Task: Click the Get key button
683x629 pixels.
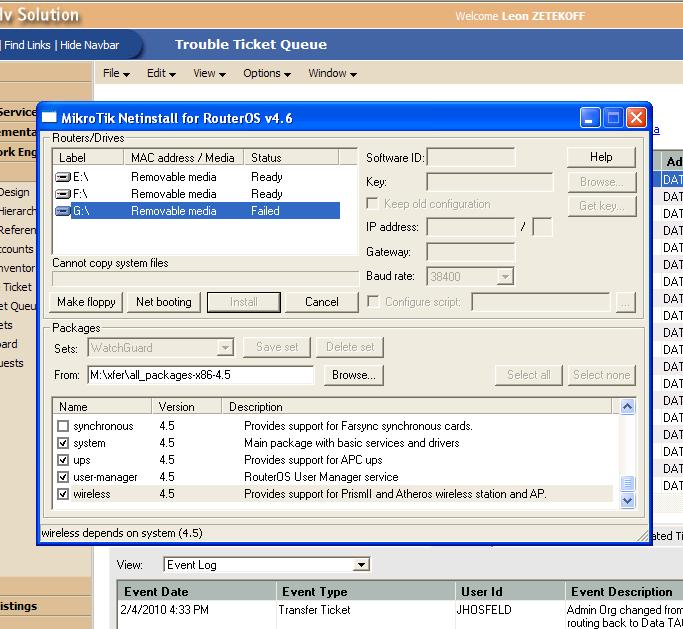Action: 602,206
